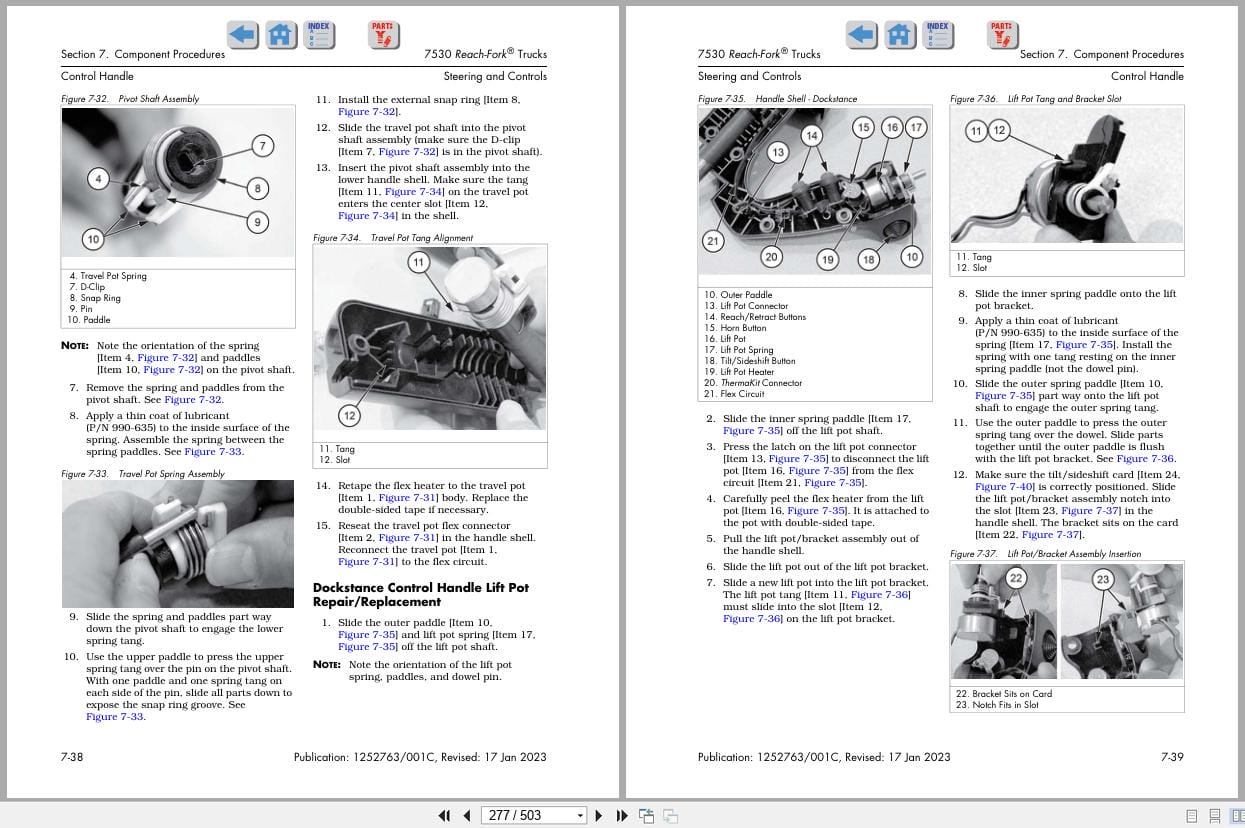This screenshot has width=1245, height=828.
Task: Switch to single page view
Action: tap(1192, 816)
